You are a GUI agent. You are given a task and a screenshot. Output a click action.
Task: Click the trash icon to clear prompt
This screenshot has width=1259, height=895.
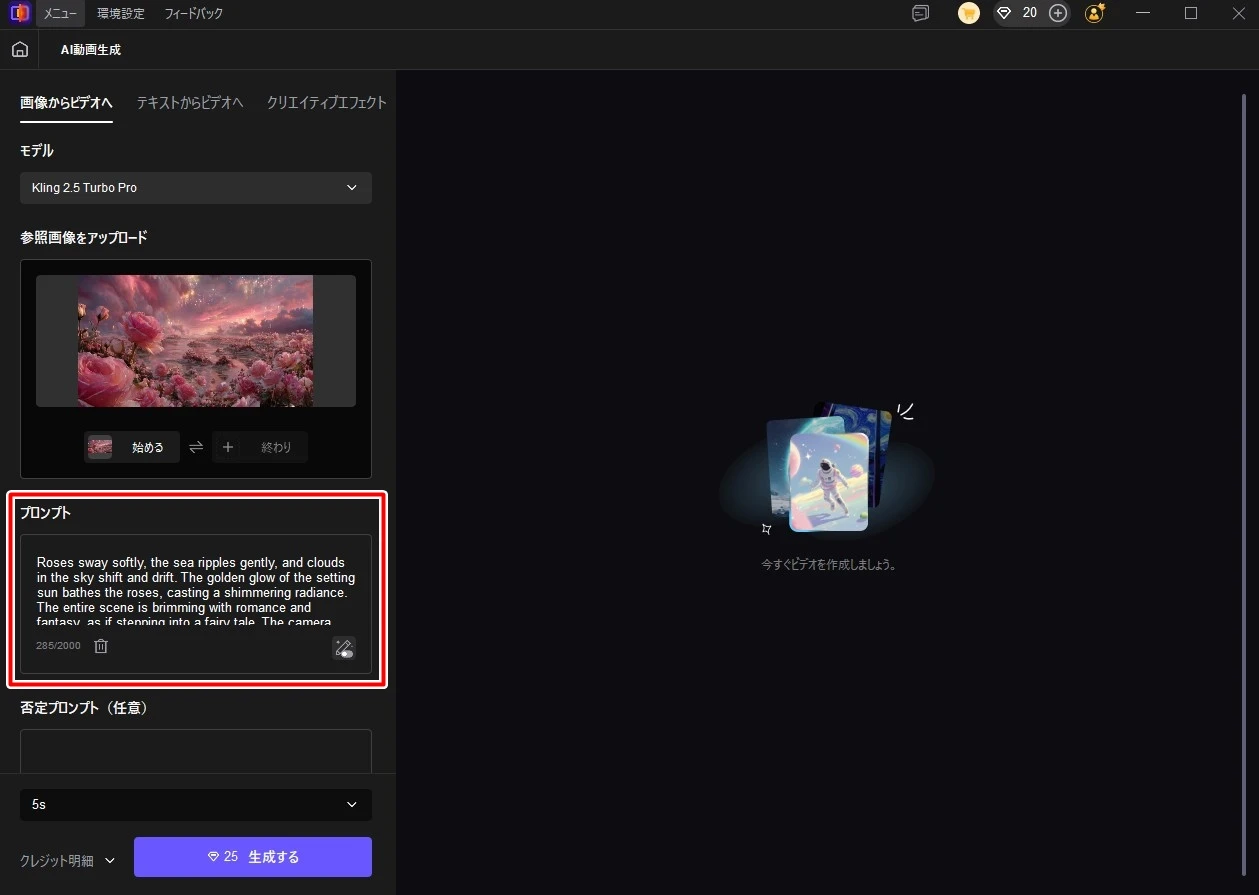(x=101, y=646)
